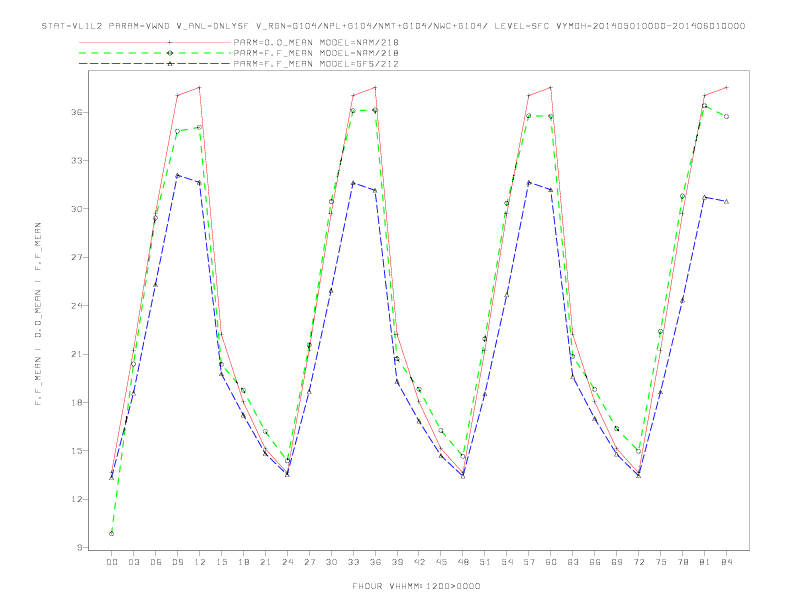This screenshot has width=792, height=612.
Task: Click x-axis tick label 33
Action: 353,562
